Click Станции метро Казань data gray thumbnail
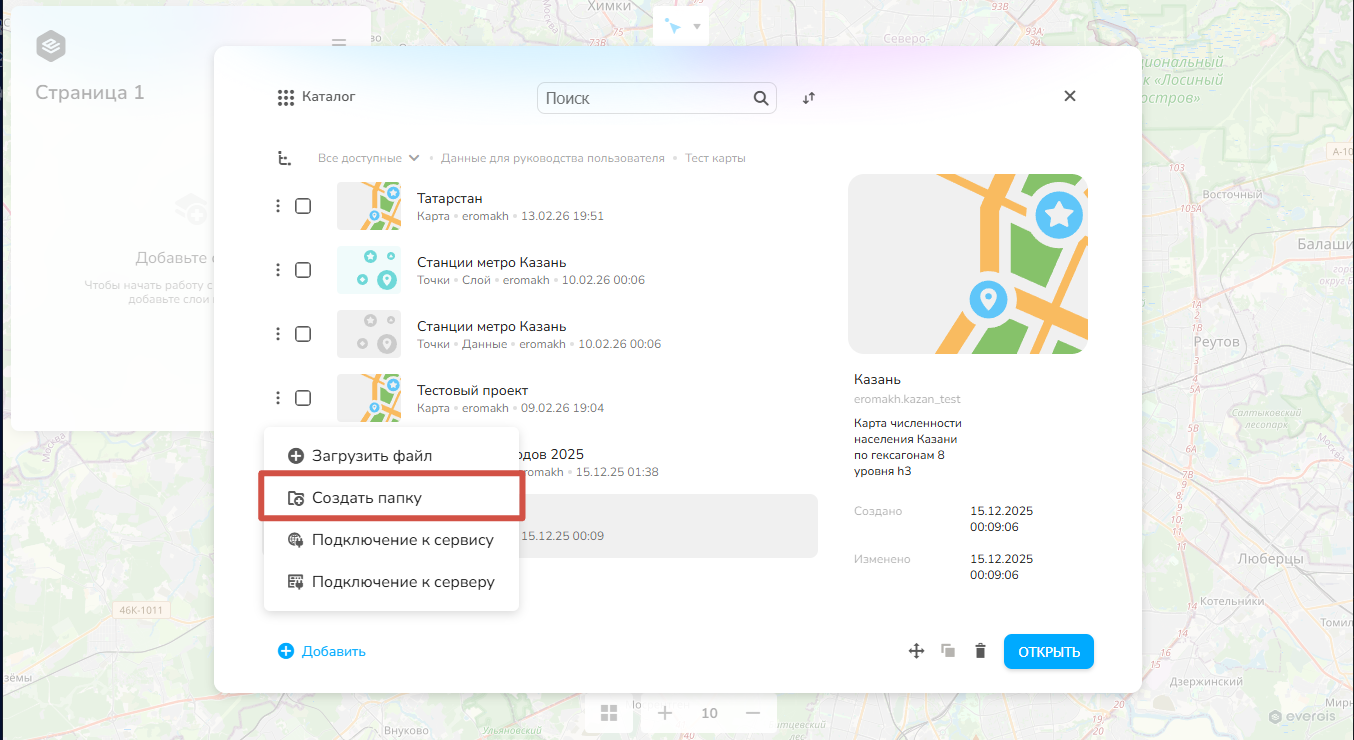 (x=369, y=334)
